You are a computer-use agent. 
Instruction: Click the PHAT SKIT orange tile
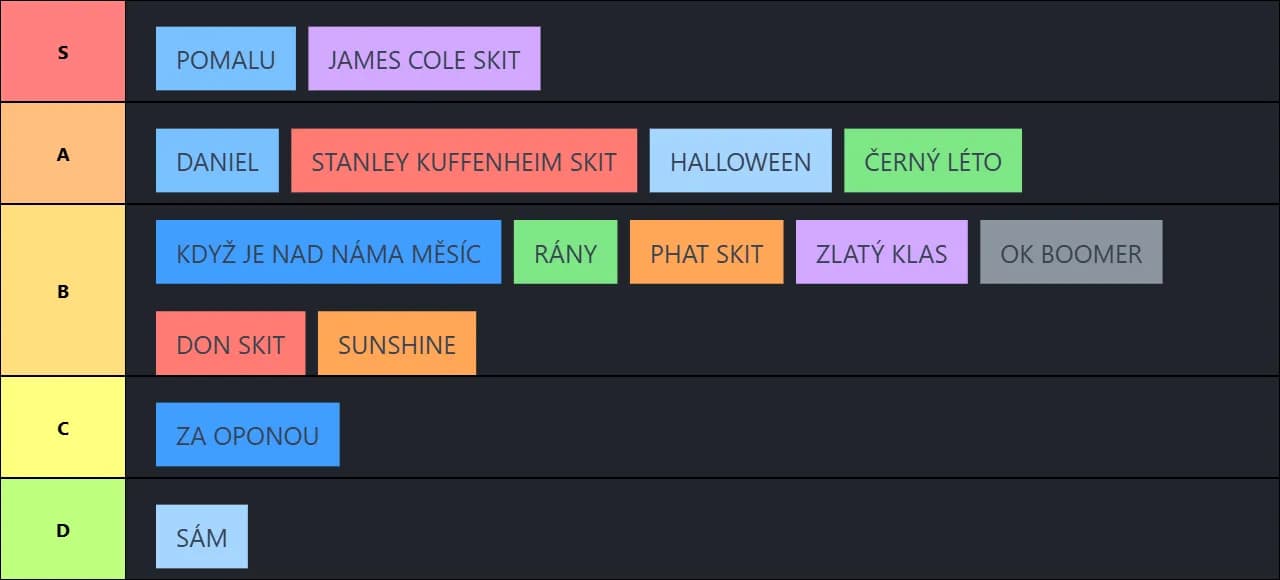(x=706, y=252)
